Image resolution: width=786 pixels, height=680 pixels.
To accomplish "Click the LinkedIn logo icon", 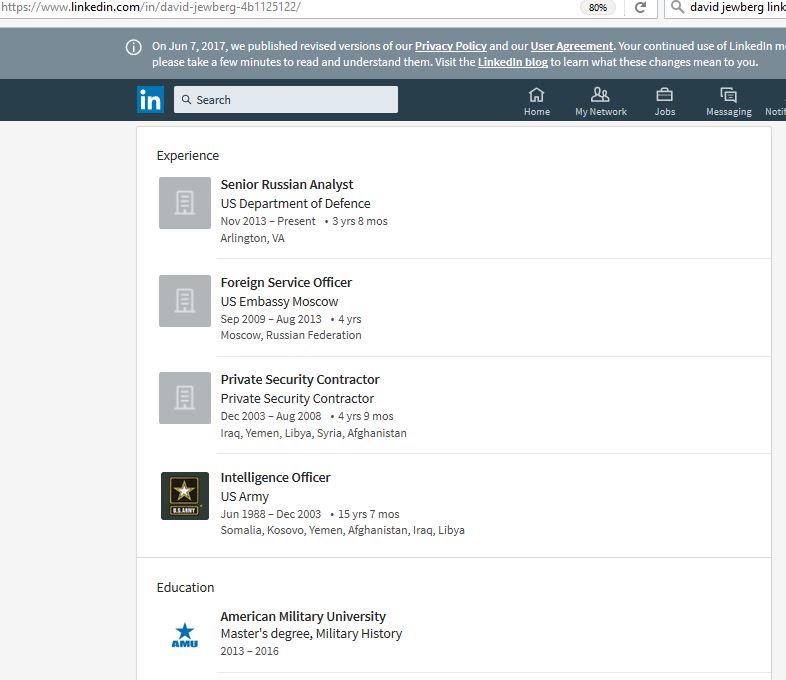I will coord(150,99).
